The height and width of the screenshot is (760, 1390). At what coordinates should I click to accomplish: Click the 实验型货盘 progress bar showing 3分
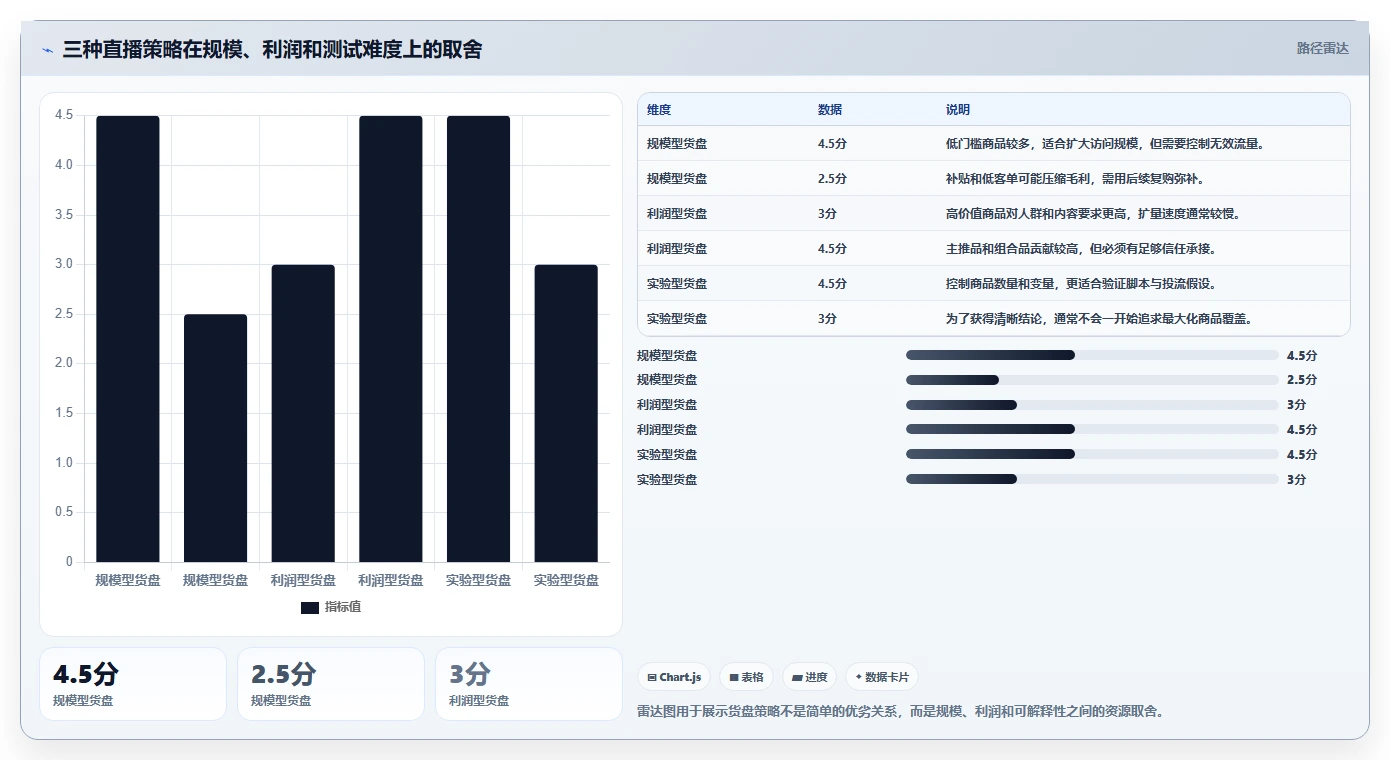[1092, 479]
